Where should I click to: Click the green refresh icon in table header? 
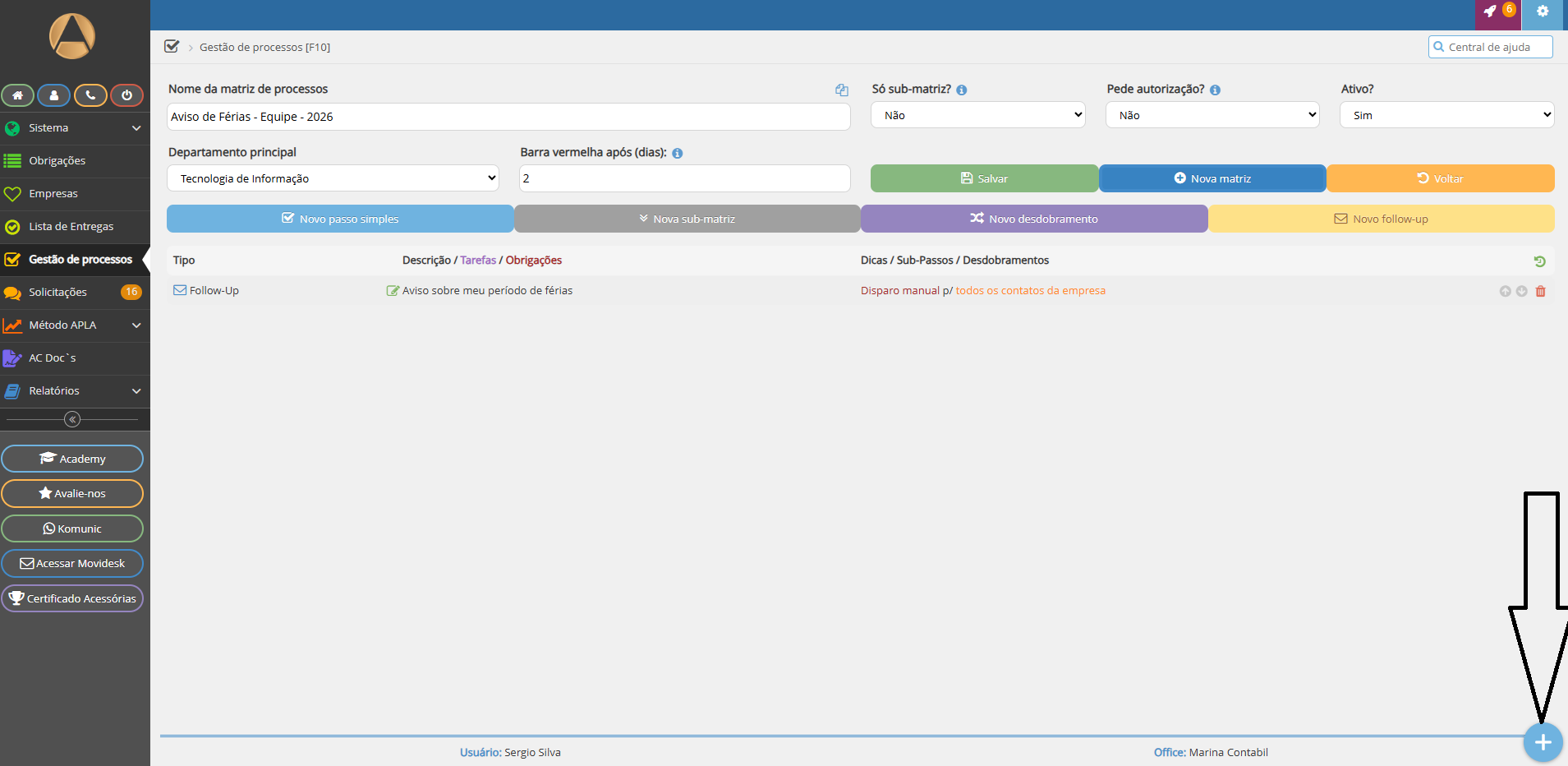[x=1539, y=261]
